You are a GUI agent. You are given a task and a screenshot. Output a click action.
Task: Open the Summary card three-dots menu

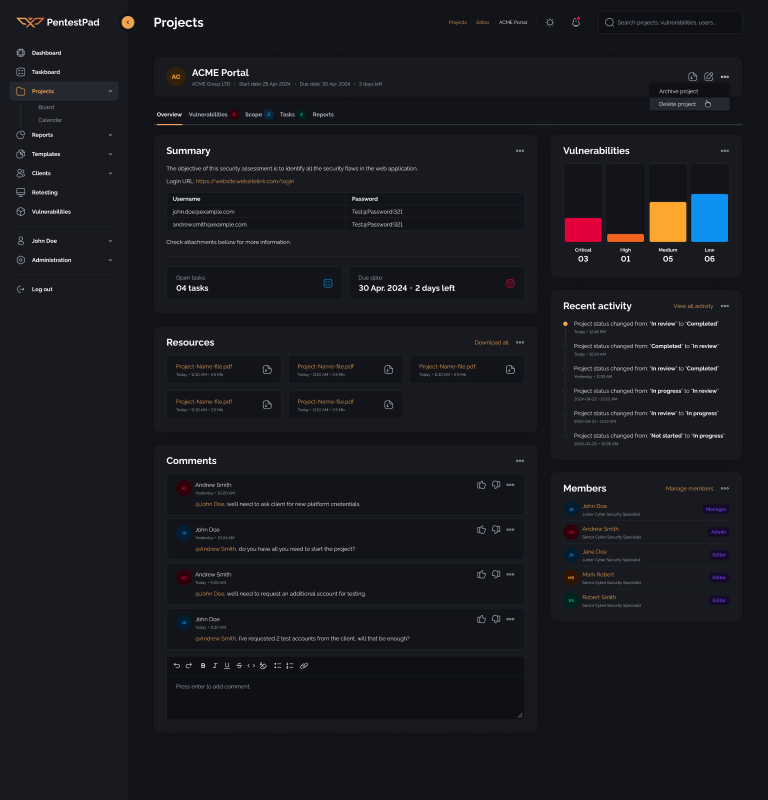click(x=519, y=151)
